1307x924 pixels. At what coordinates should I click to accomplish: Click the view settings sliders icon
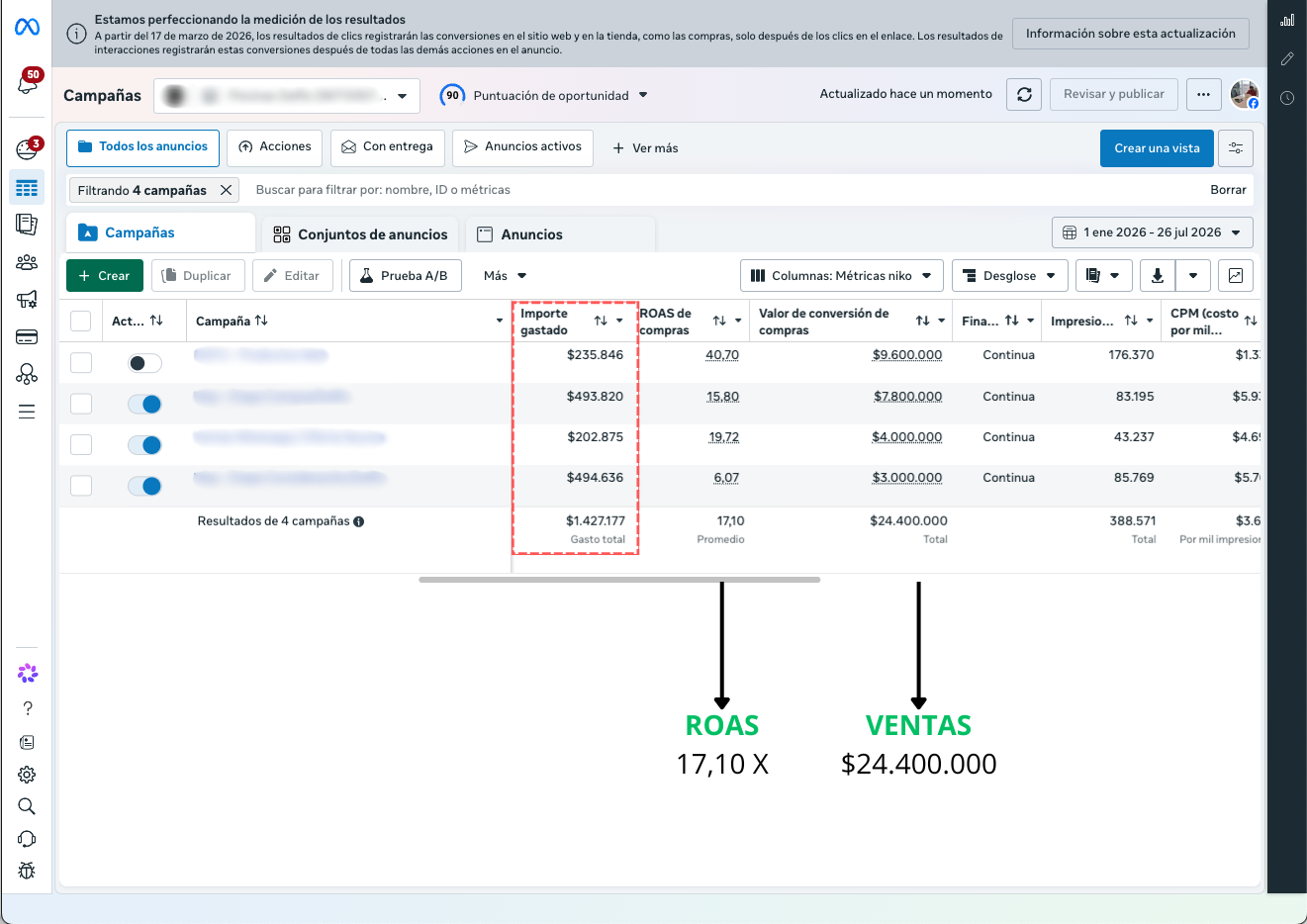[x=1236, y=148]
